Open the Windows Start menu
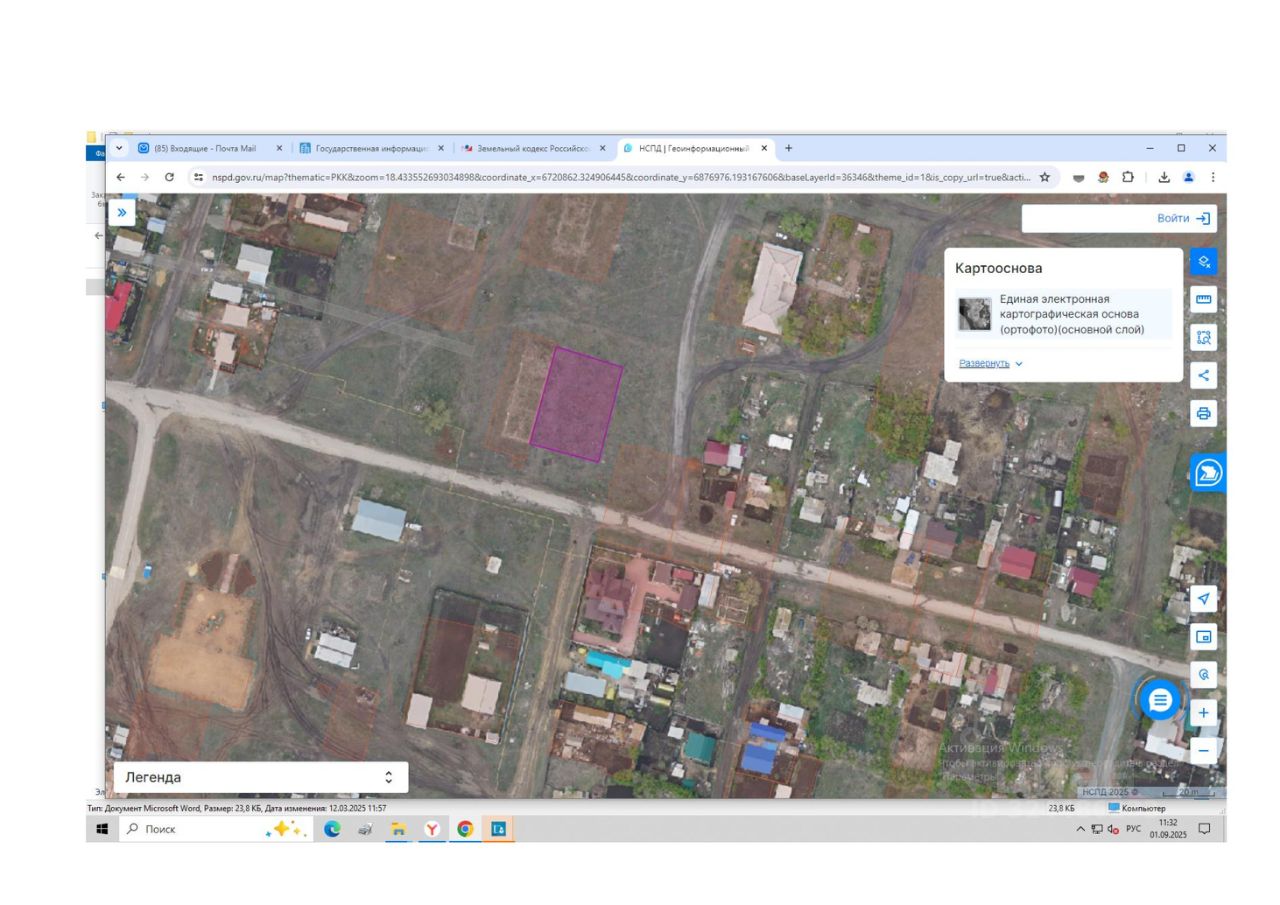 (x=102, y=829)
